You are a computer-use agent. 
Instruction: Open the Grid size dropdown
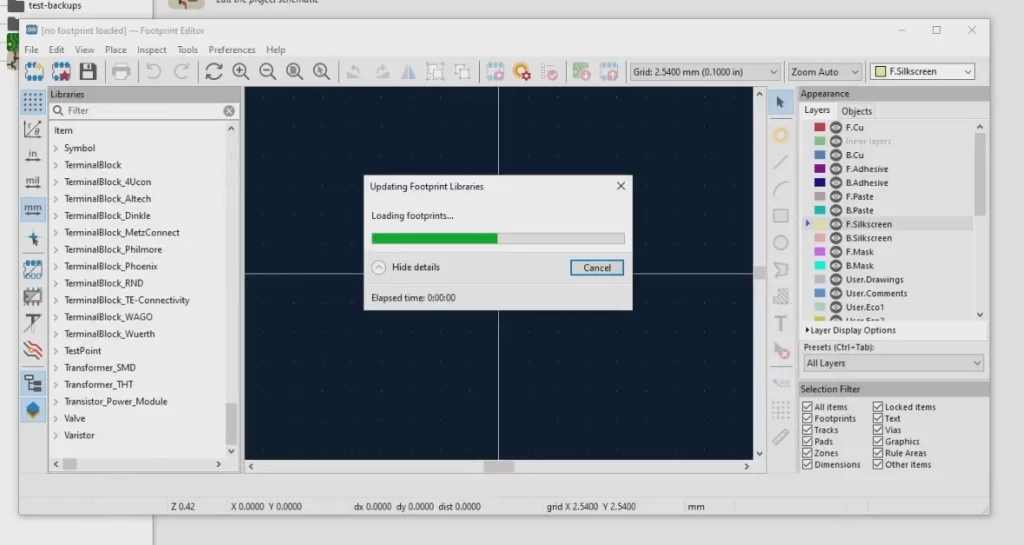(705, 72)
